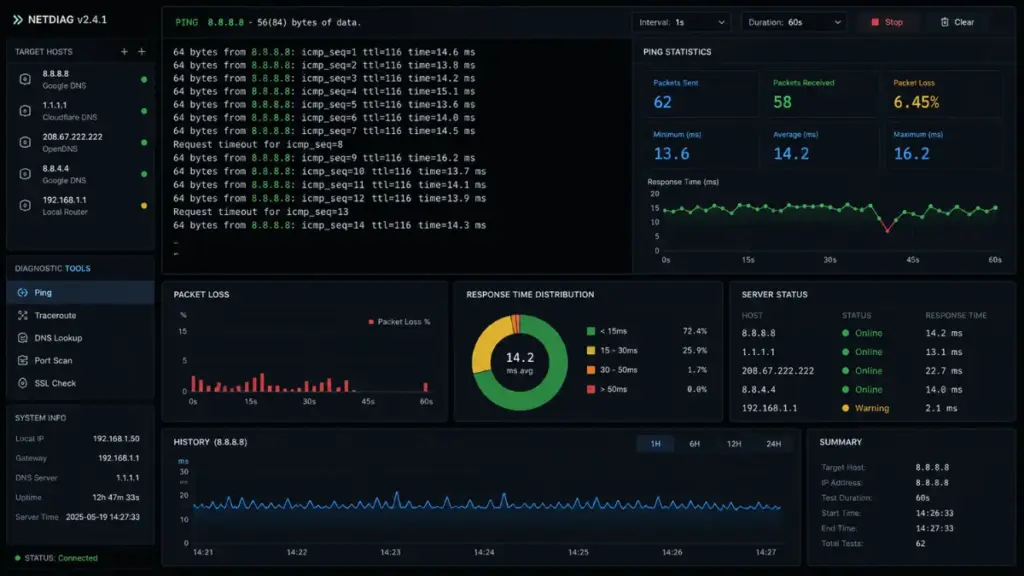
Task: Open the DNS Lookup tool
Action: click(80, 338)
